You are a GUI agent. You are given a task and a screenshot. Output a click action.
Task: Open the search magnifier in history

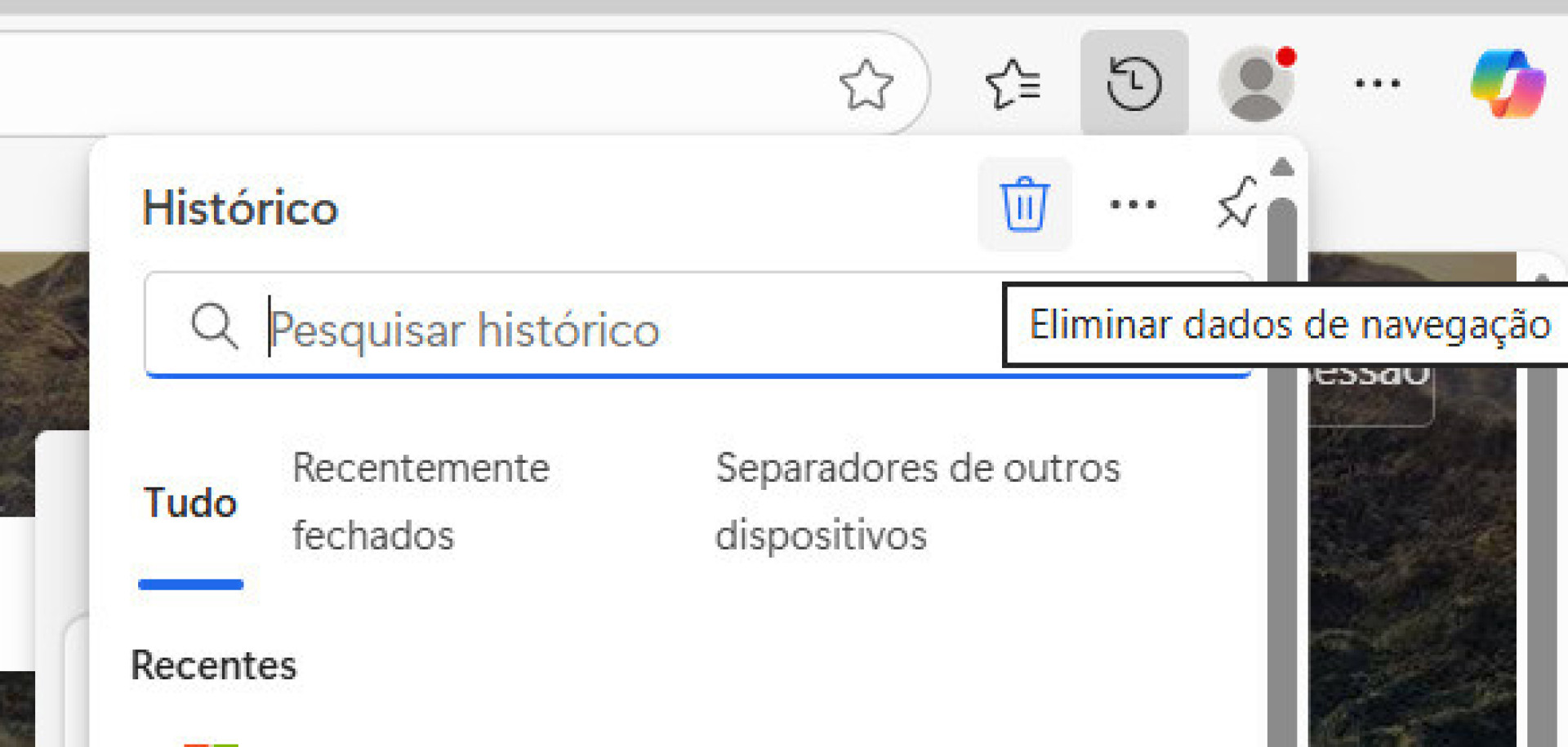click(x=214, y=328)
